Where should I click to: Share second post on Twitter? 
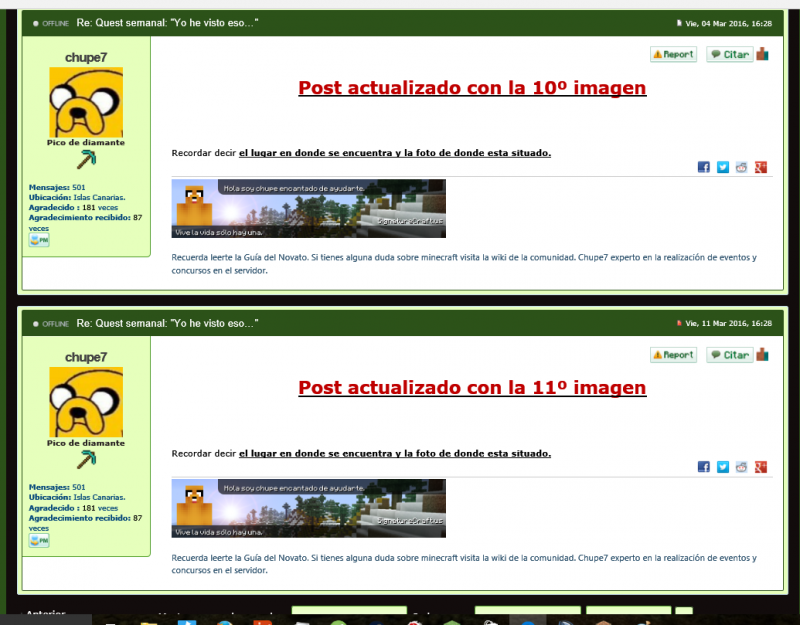[x=723, y=467]
